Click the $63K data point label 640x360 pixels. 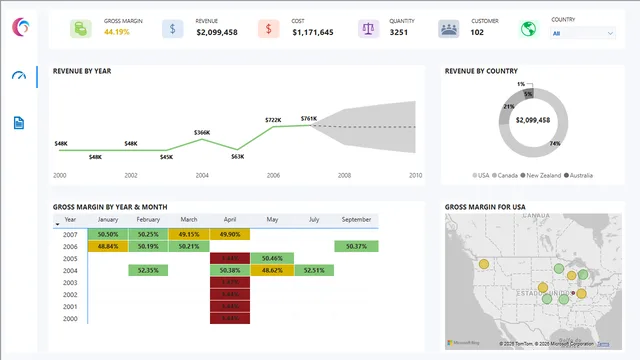(x=238, y=157)
